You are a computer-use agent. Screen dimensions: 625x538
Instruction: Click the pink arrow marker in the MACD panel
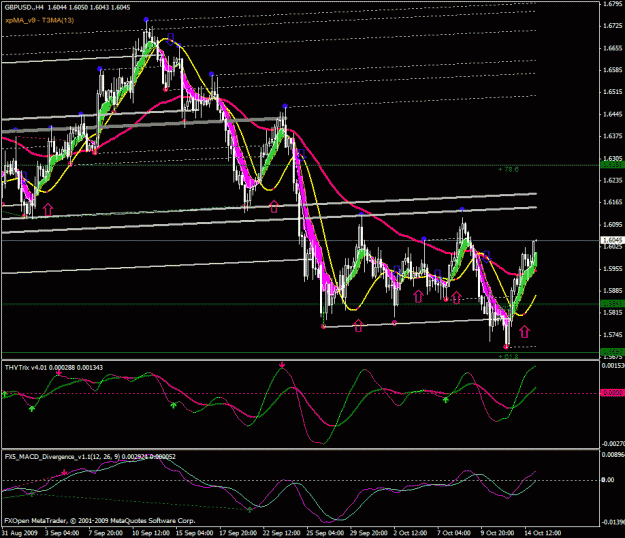click(x=65, y=473)
